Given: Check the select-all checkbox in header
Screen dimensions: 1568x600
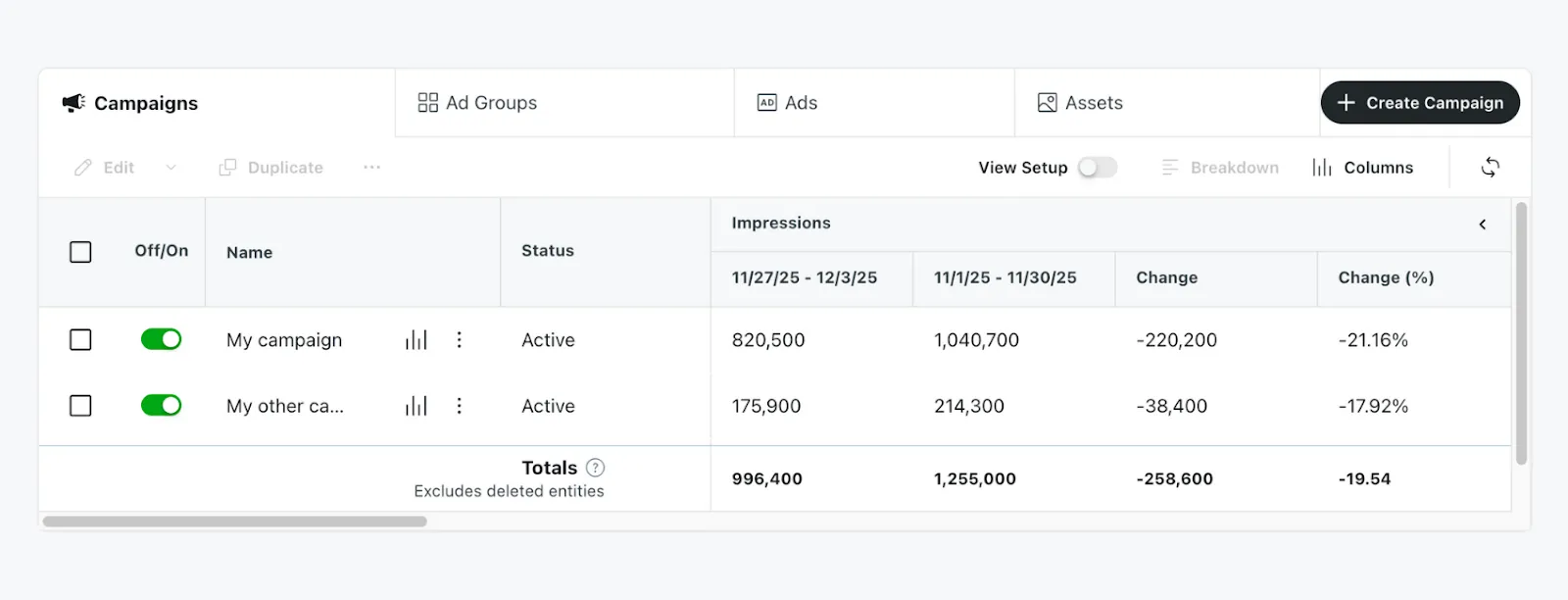Looking at the screenshot, I should coord(80,252).
